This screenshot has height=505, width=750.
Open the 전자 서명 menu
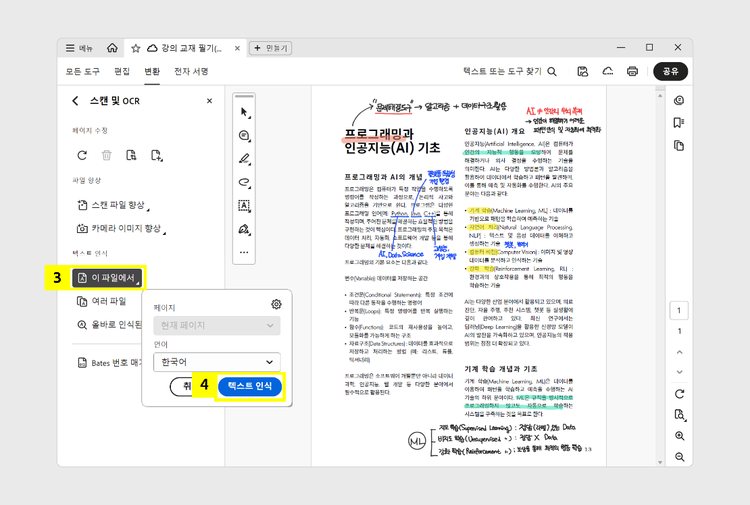[x=191, y=71]
